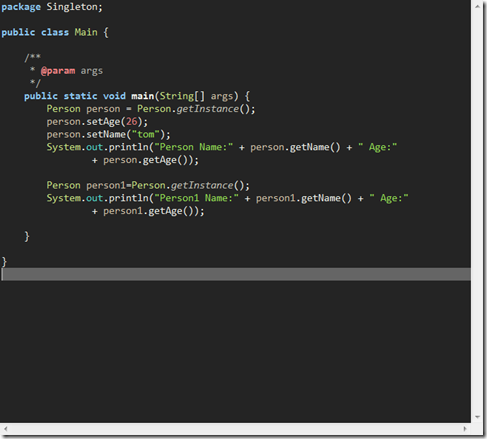Click '+ person.getAge());' continuation line
Screen dimensions: 487x439
[x=145, y=160]
